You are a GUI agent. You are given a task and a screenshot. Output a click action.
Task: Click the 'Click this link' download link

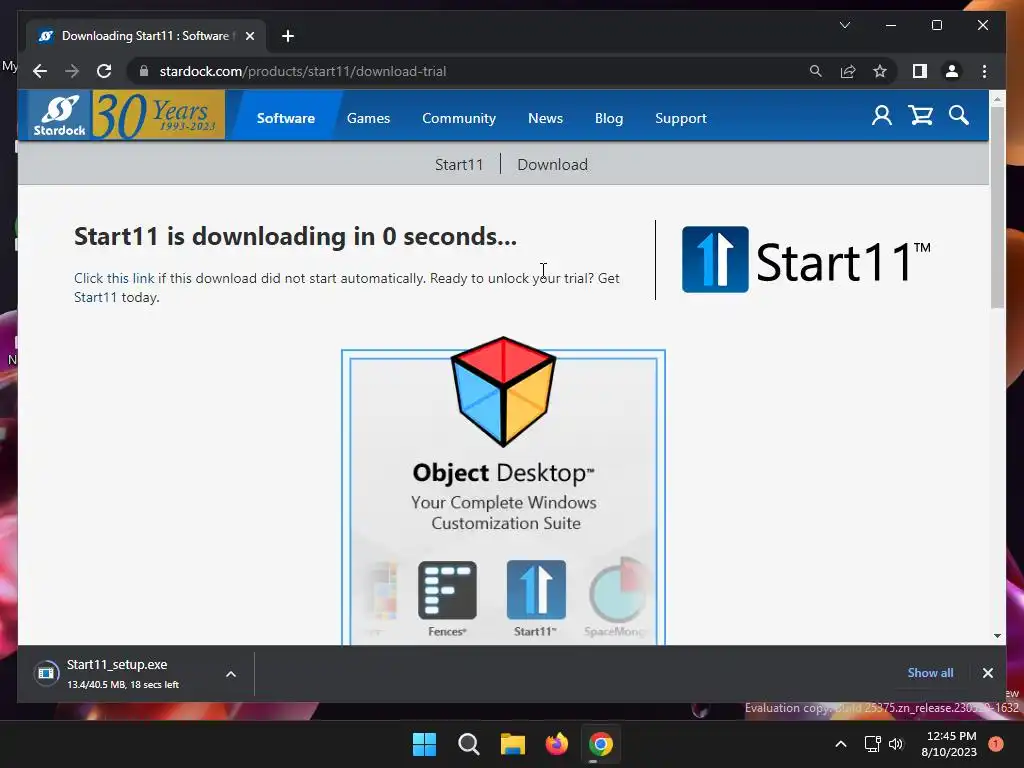click(x=114, y=278)
